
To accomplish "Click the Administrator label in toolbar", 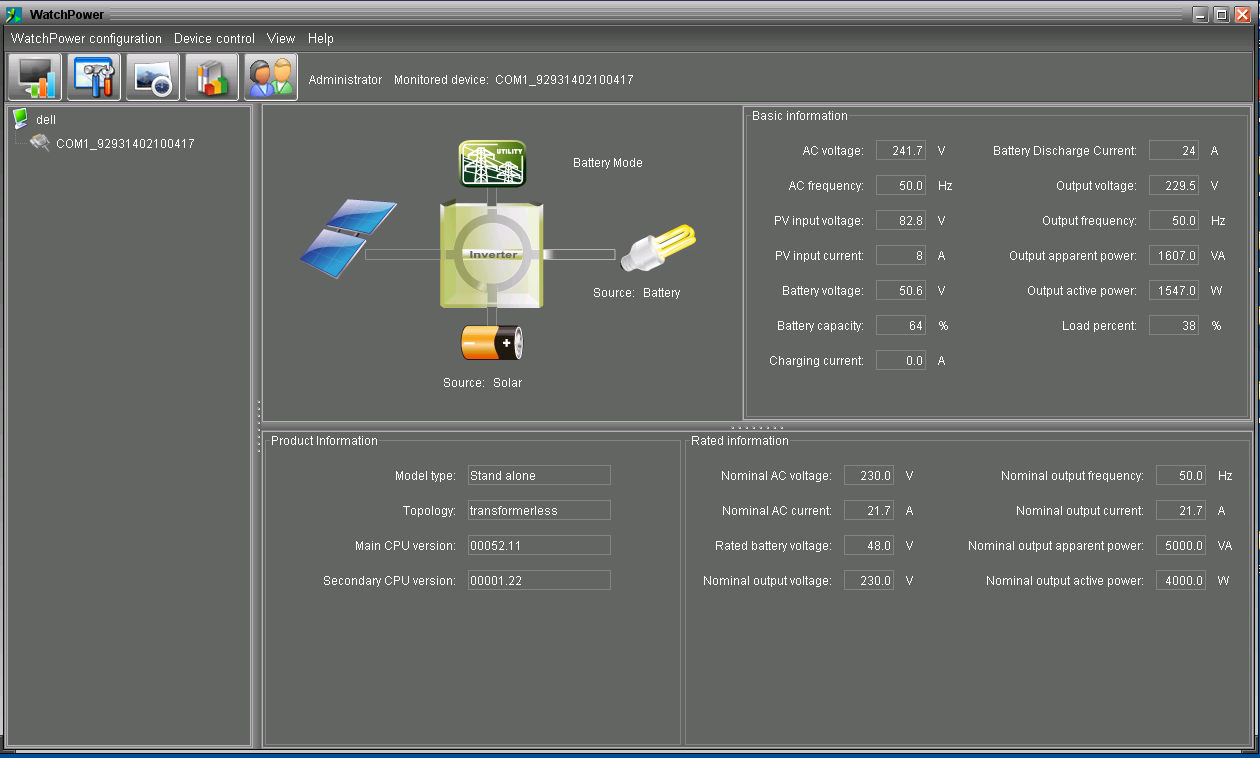I will (x=345, y=80).
